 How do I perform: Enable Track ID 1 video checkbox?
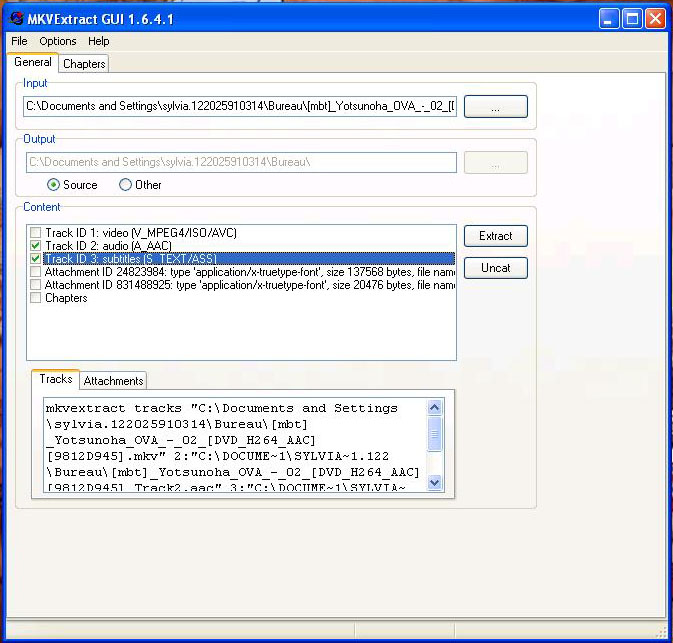(36, 233)
